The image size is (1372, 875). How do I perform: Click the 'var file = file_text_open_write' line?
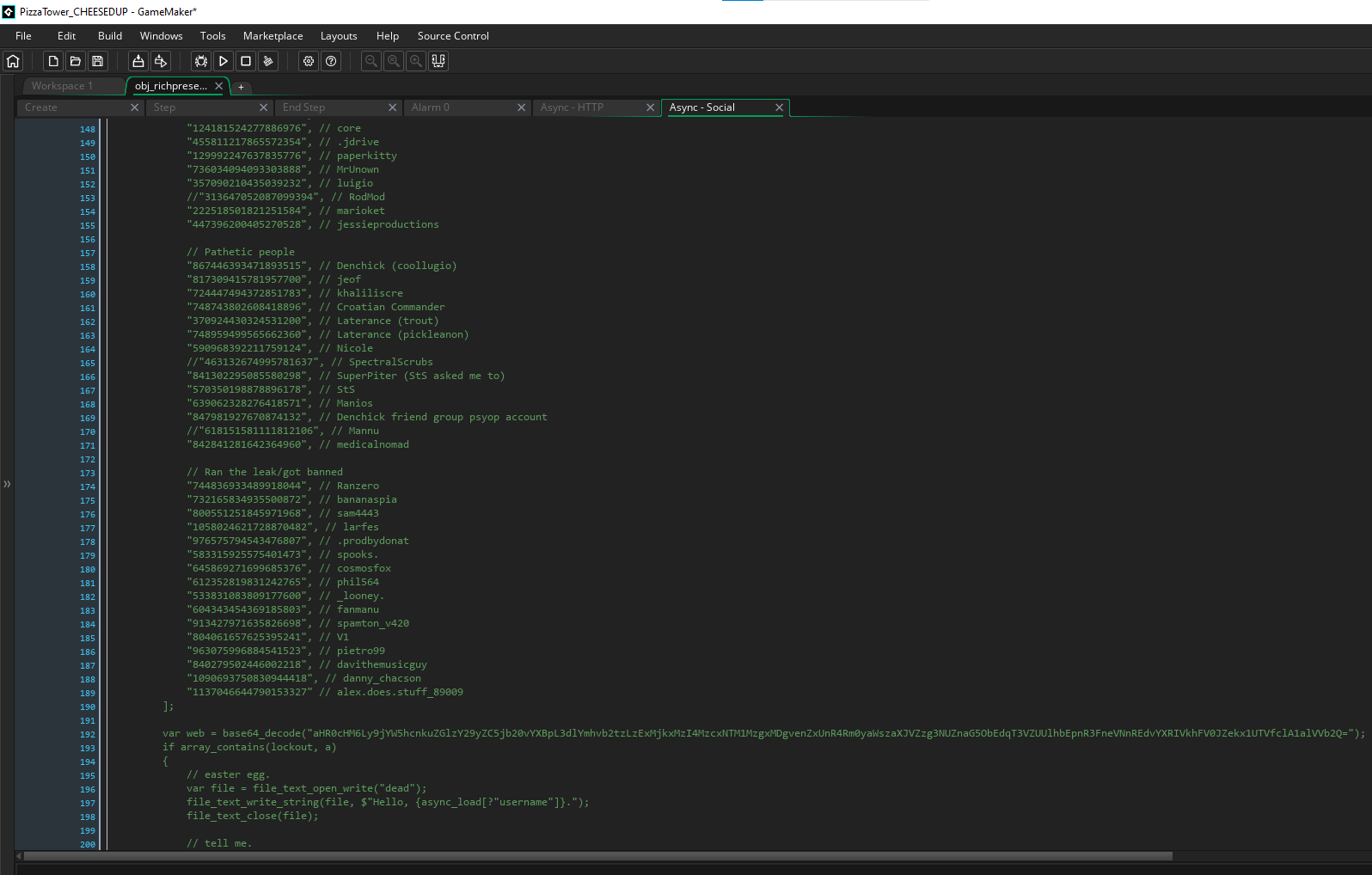click(x=307, y=788)
